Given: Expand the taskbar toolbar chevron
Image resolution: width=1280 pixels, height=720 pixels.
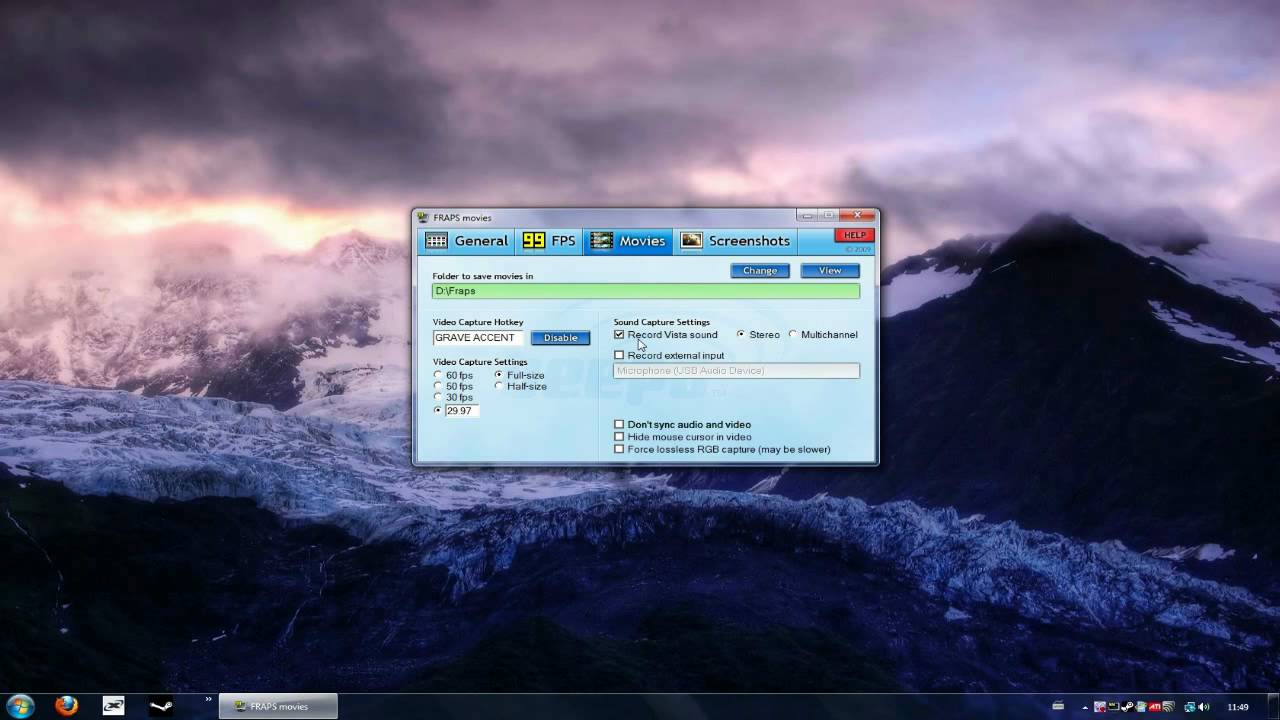Looking at the screenshot, I should 209,699.
